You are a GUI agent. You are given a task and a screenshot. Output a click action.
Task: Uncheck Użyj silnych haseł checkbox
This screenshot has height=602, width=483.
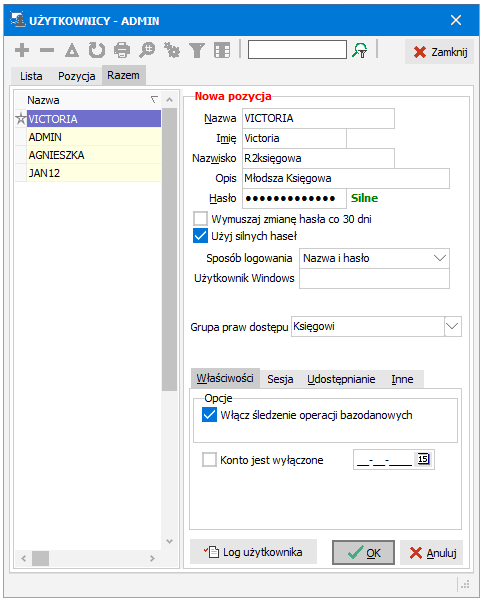tap(200, 236)
